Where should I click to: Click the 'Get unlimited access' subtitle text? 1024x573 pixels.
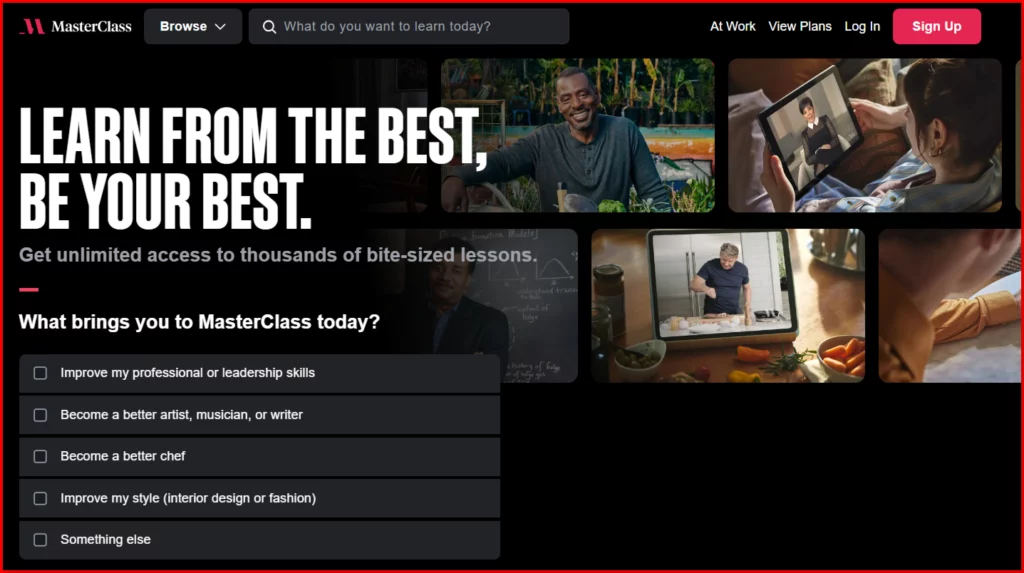(x=278, y=255)
